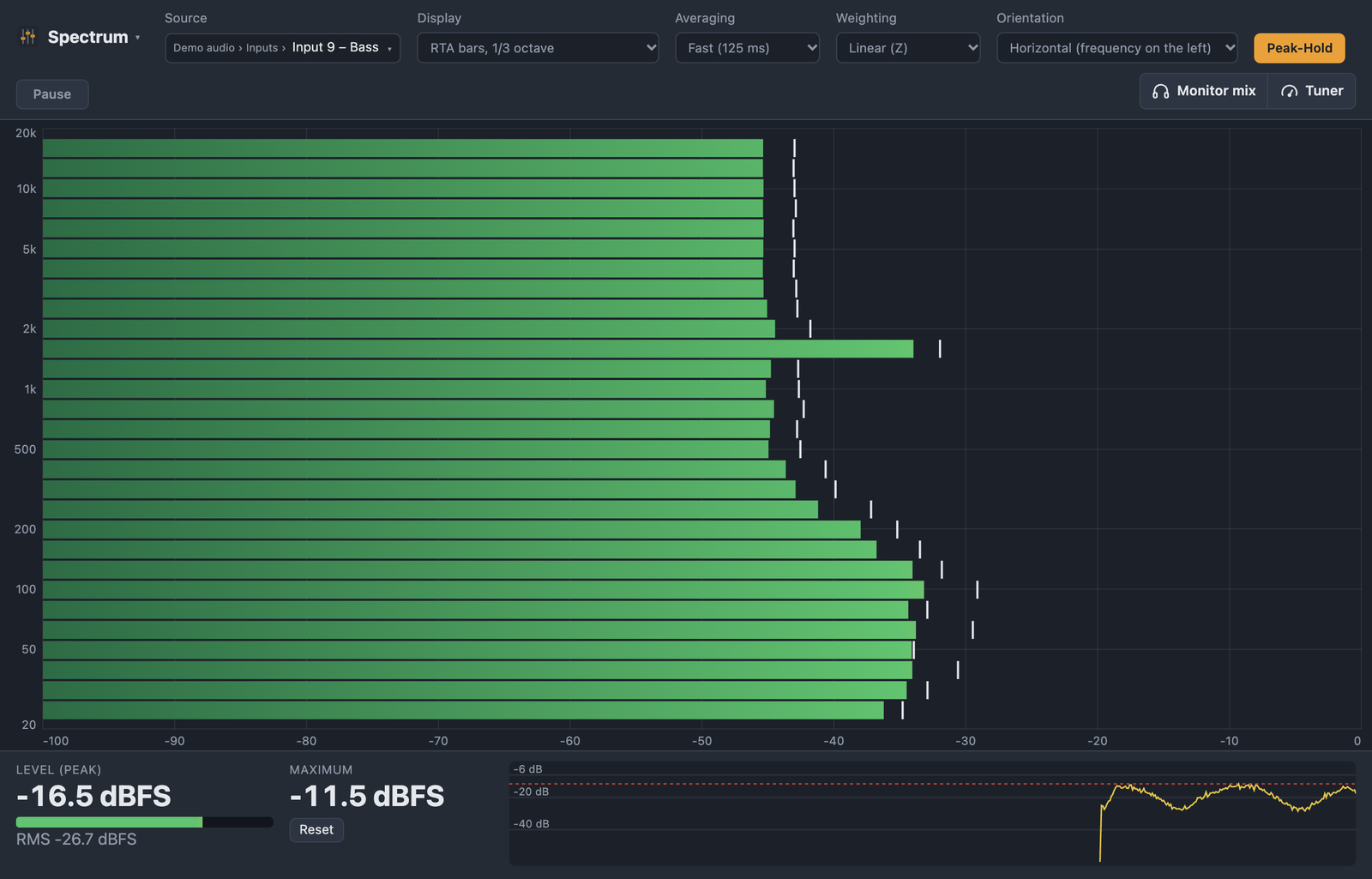Viewport: 1372px width, 879px height.
Task: Click the -50 dB axis label
Action: point(701,741)
